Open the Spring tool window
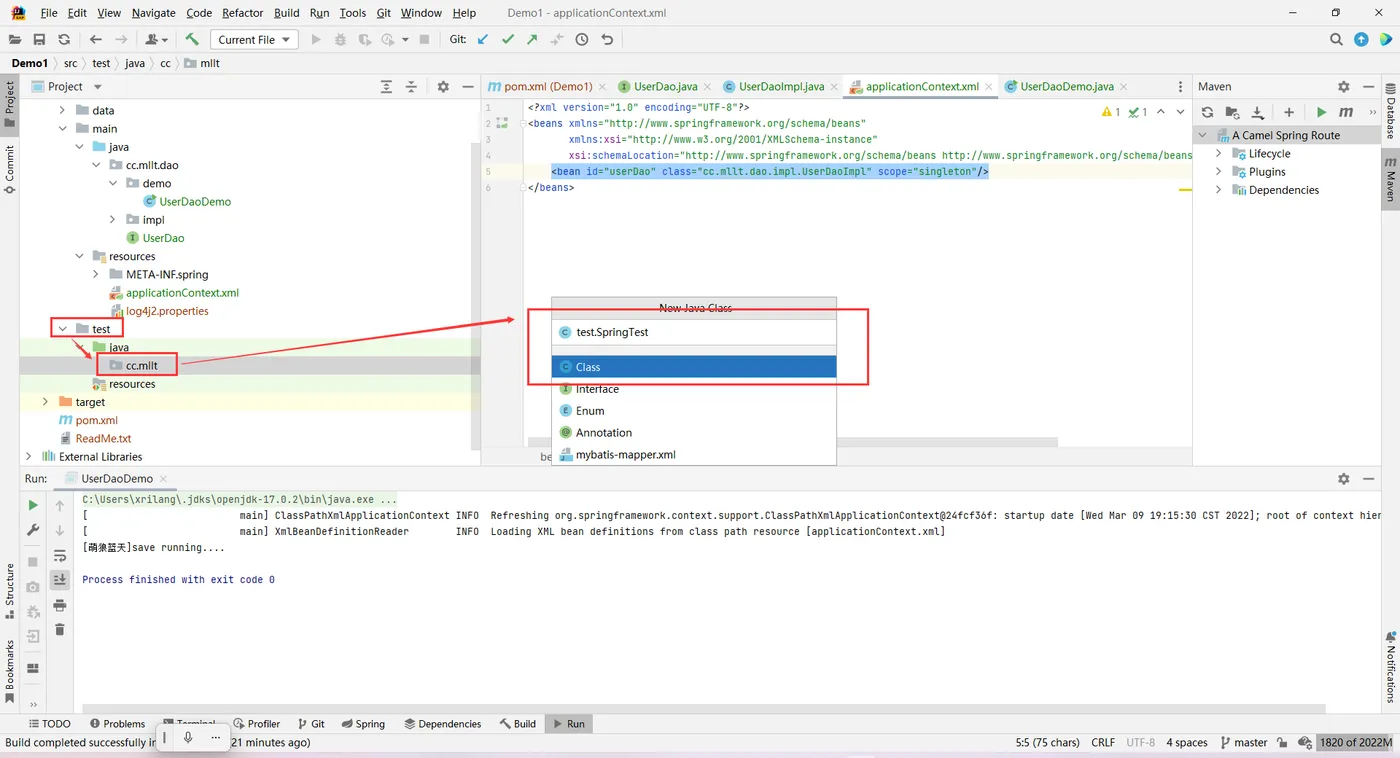This screenshot has height=758, width=1400. coord(362,723)
